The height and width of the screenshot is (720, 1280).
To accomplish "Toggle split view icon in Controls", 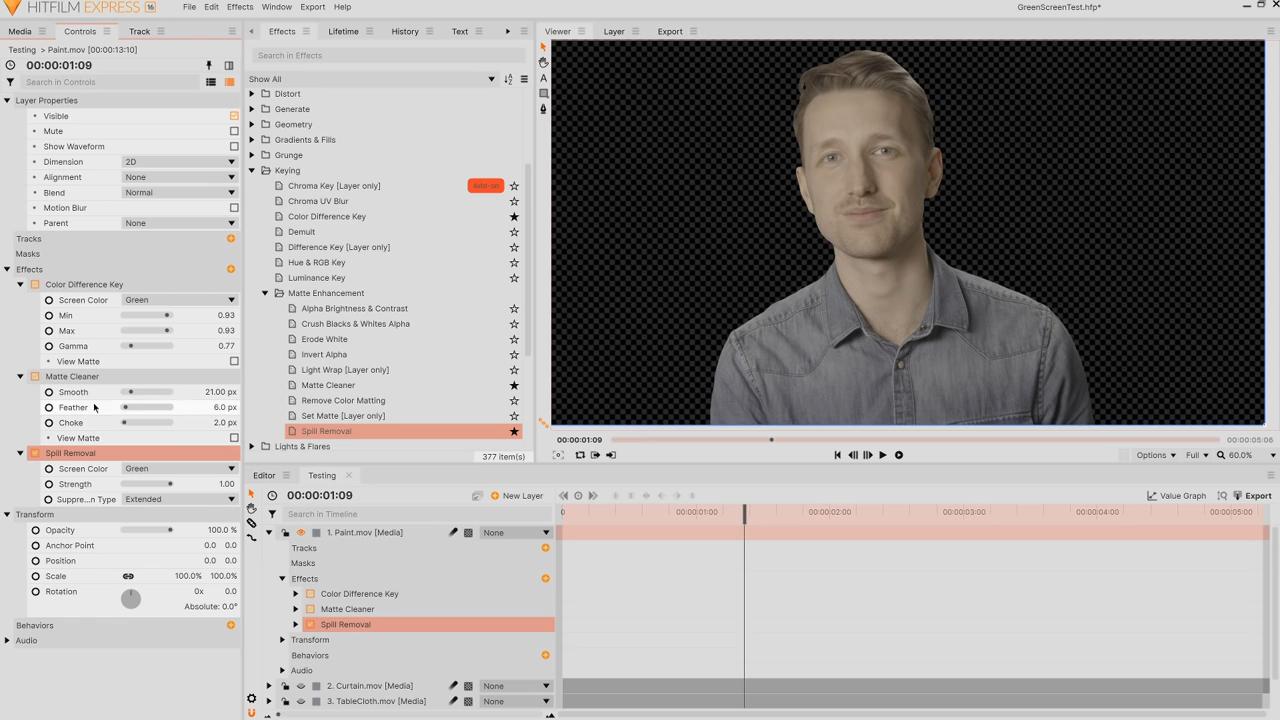I will [x=229, y=65].
